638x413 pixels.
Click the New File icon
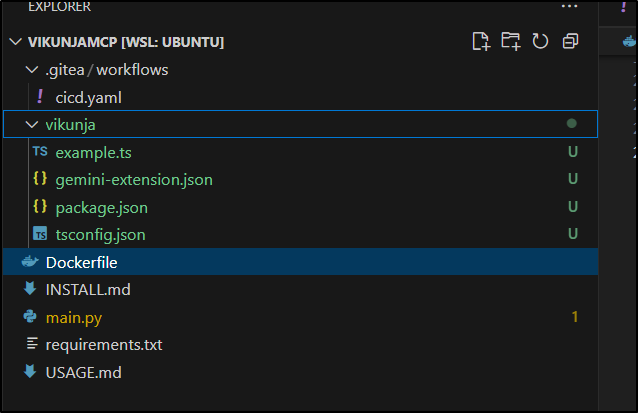coord(481,41)
